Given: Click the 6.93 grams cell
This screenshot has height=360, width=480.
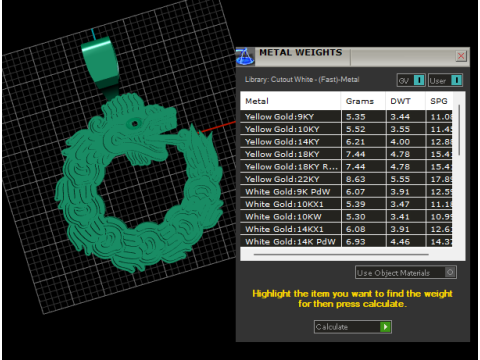Looking at the screenshot, I should click(363, 241).
